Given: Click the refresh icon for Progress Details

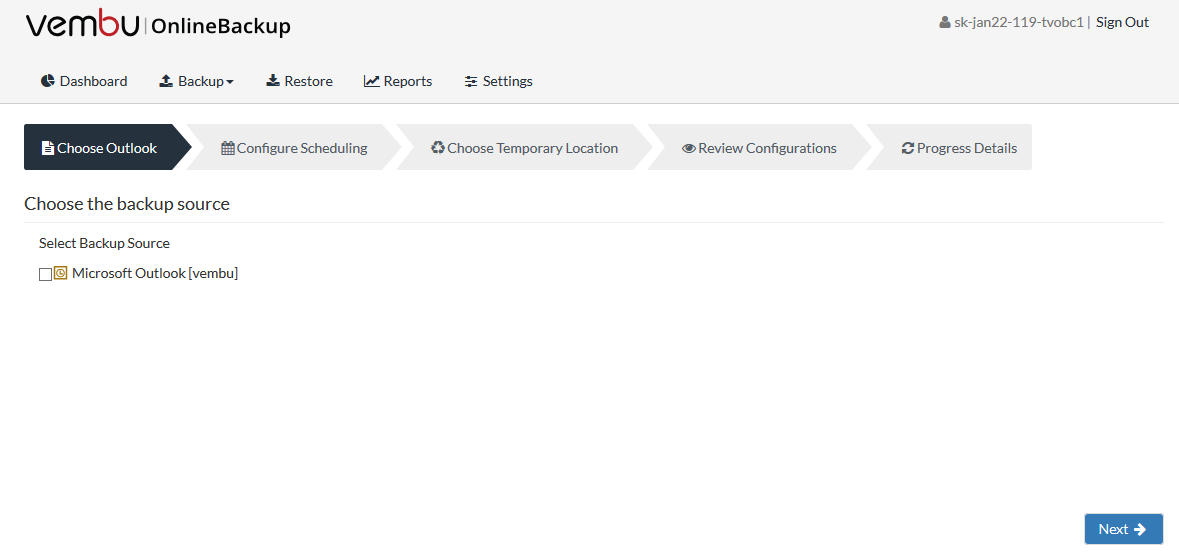Looking at the screenshot, I should 908,148.
